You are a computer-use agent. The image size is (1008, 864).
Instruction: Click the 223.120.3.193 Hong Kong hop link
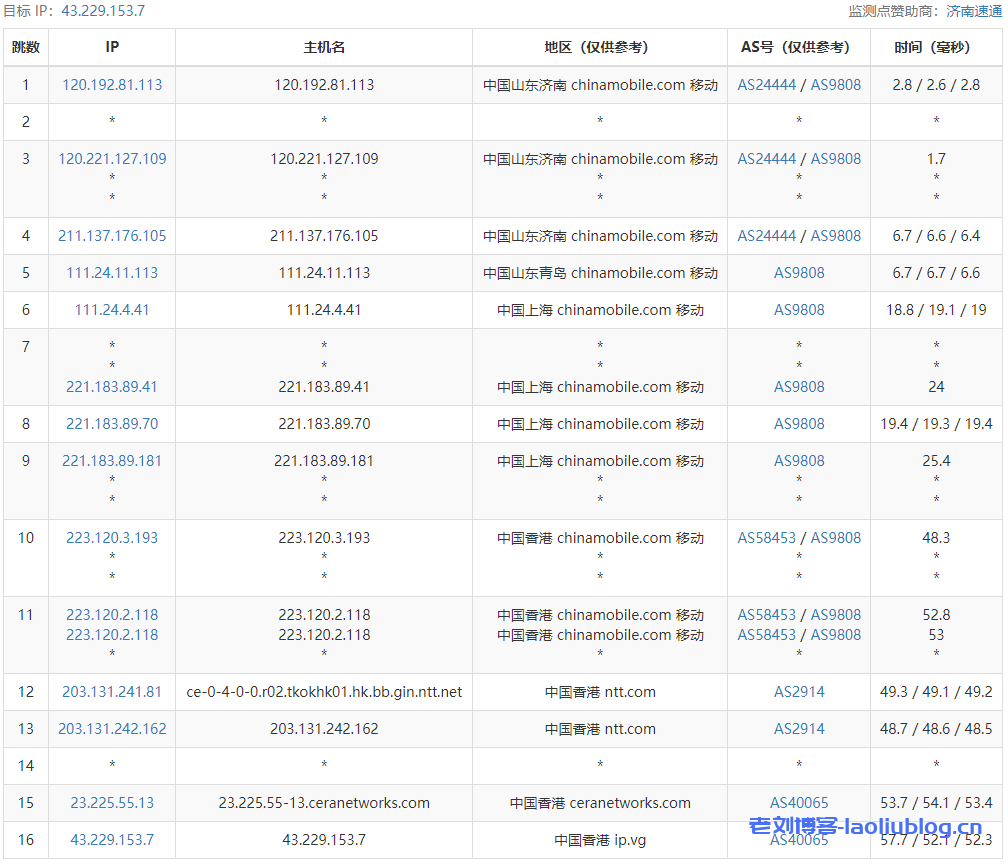[110, 537]
